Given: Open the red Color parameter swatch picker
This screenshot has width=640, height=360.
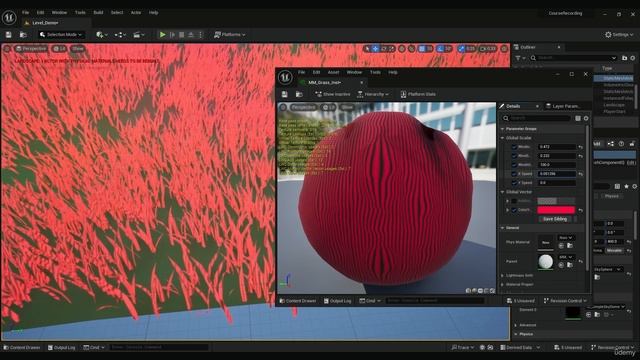Looking at the screenshot, I should coord(556,210).
